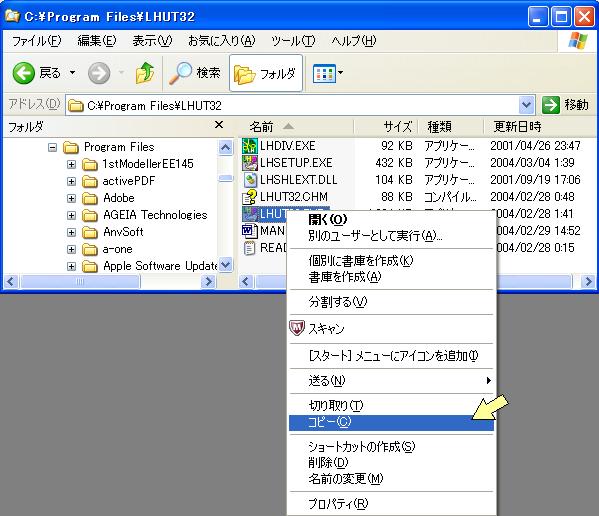Choose 個別に書庫を作成(K) menu entry
The image size is (599, 516).
click(392, 261)
